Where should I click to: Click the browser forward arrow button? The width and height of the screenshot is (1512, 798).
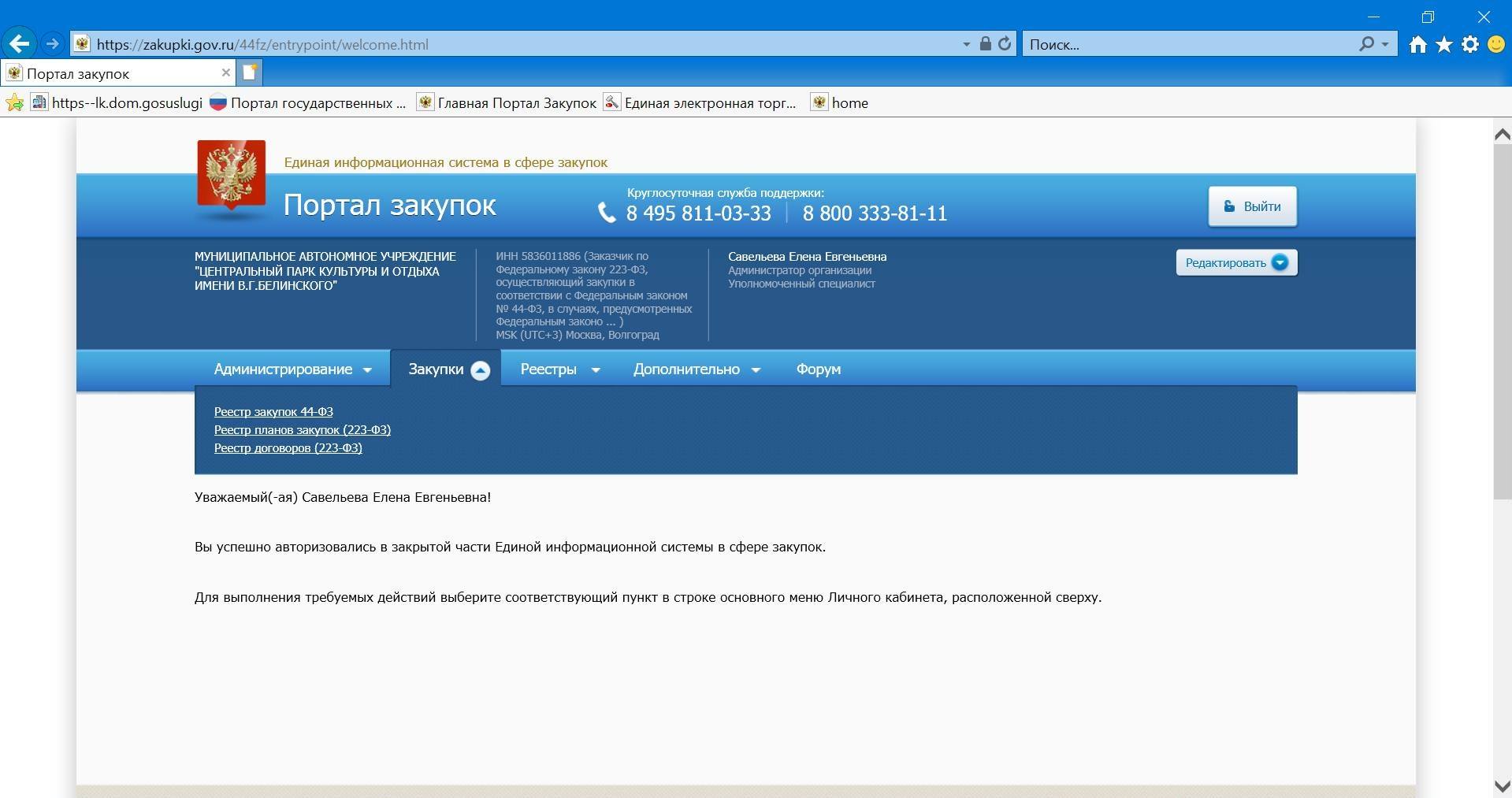[52, 44]
